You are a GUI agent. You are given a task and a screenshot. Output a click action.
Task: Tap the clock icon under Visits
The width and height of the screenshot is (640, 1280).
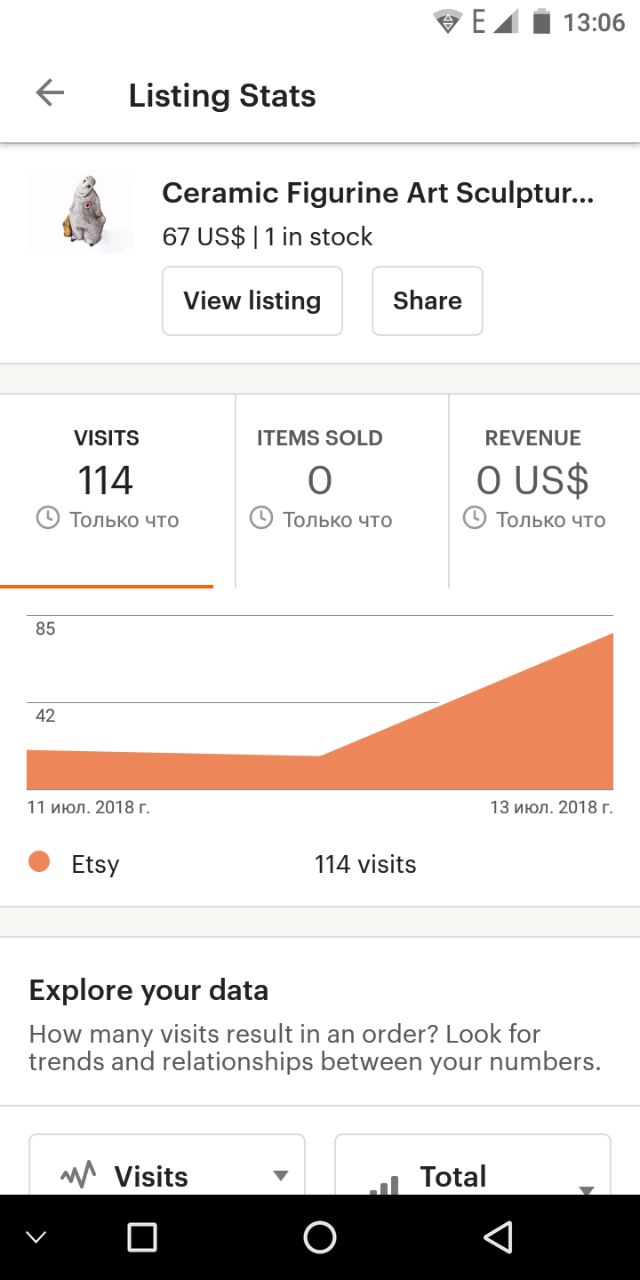pyautogui.click(x=47, y=518)
